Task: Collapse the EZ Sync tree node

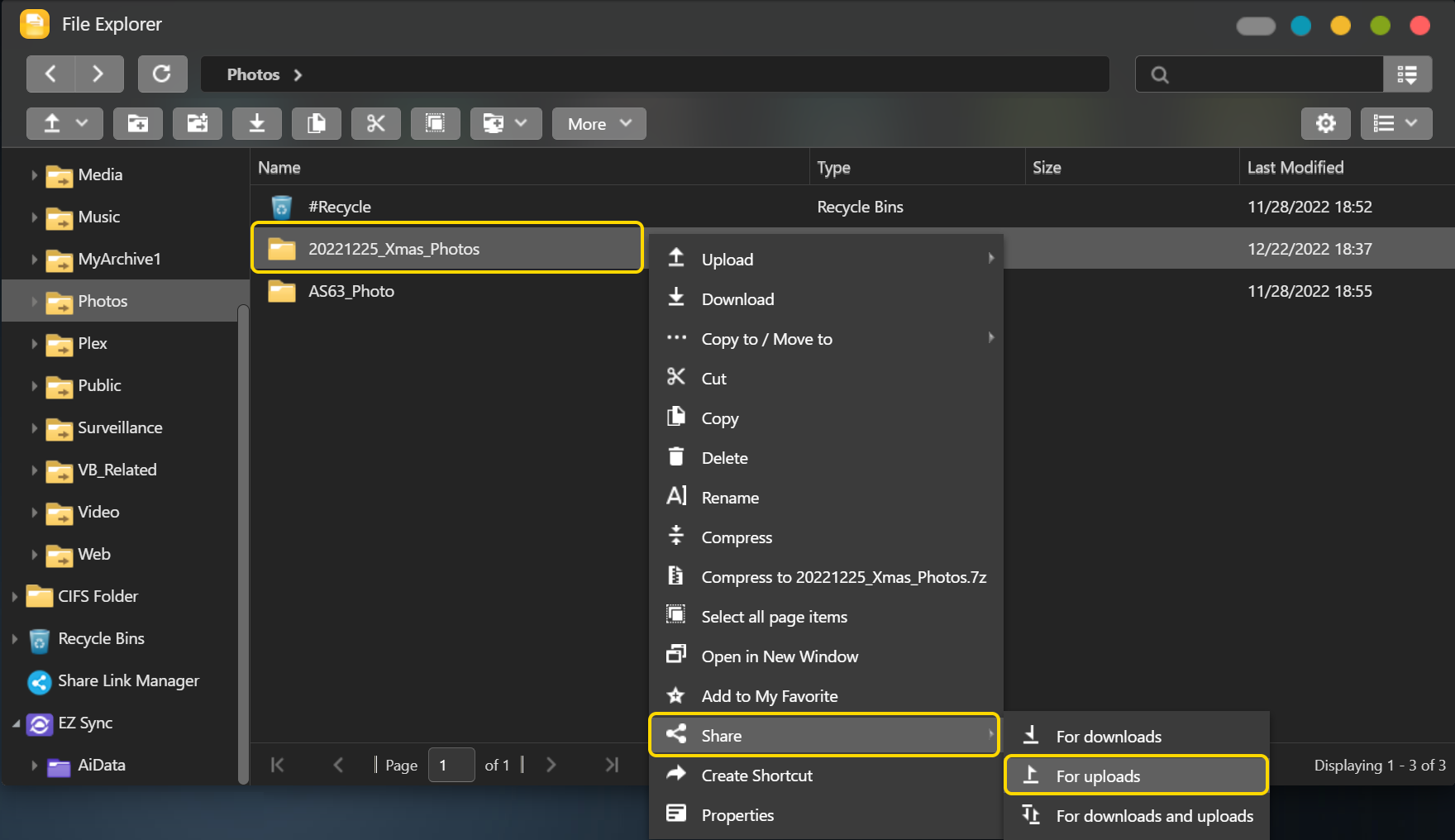Action: tap(16, 723)
